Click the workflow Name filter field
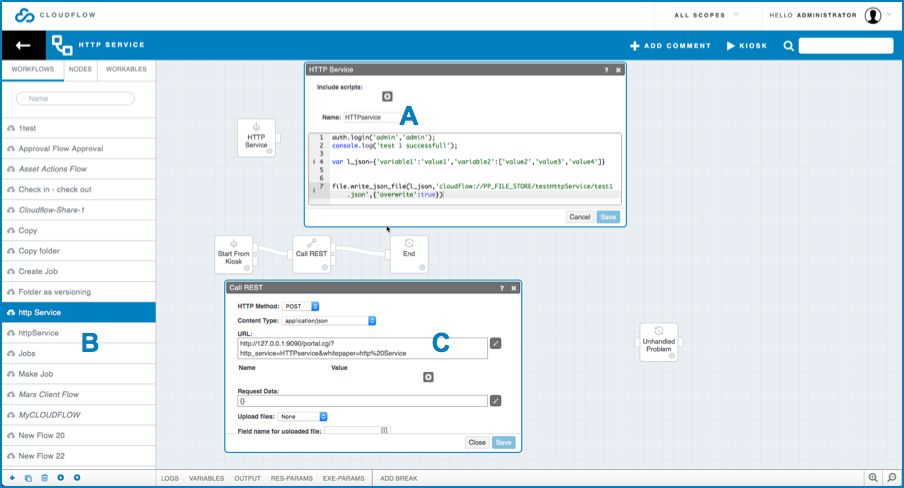 [76, 99]
